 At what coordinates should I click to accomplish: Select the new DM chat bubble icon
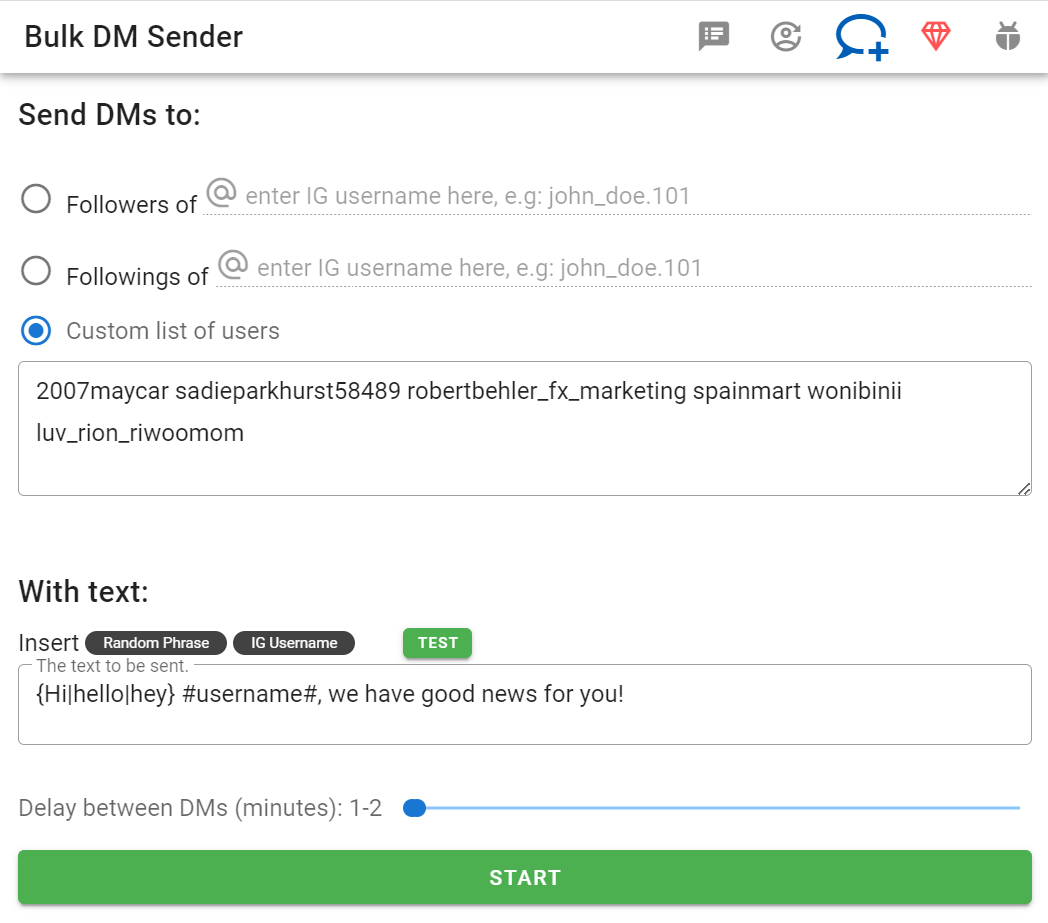[862, 37]
